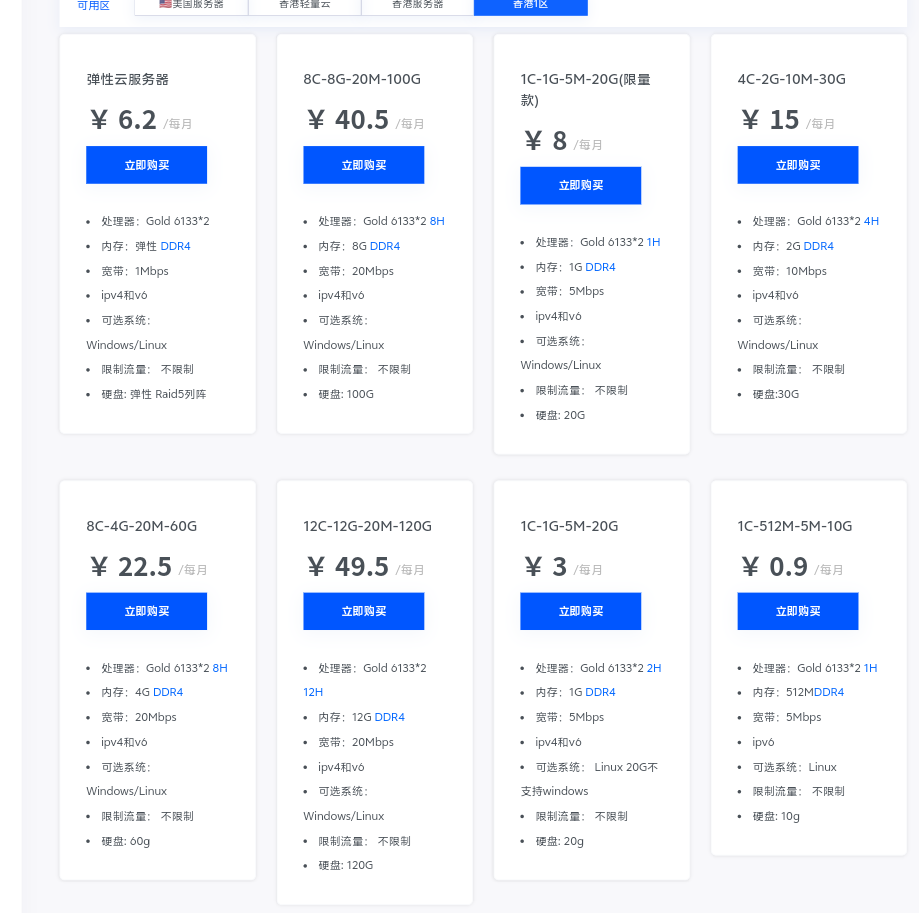Image resolution: width=919 pixels, height=913 pixels.
Task: Purchase the ¥3 1C-1G-5M-20G plan
Action: (580, 611)
